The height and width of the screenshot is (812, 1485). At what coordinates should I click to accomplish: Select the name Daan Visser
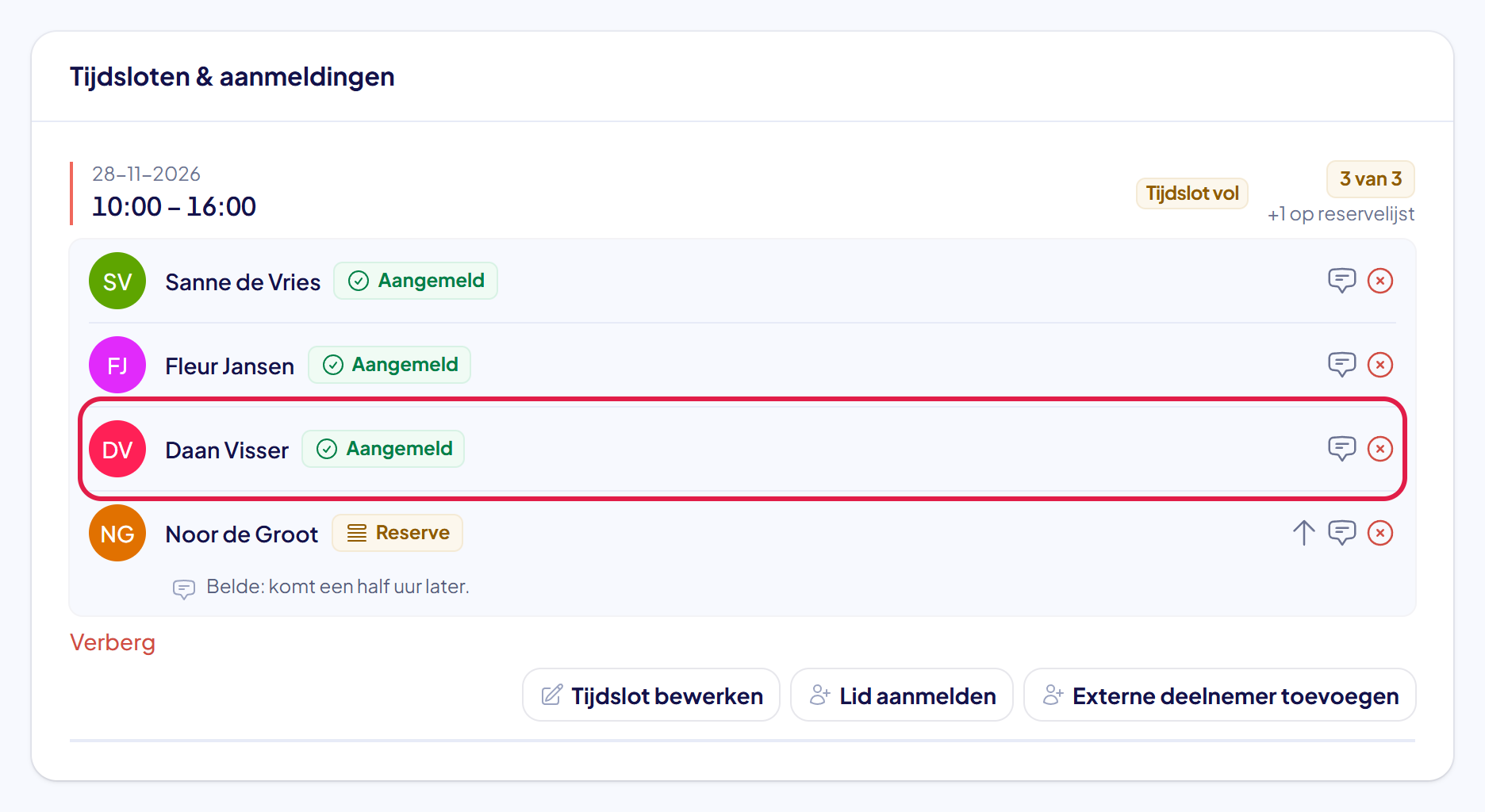[x=227, y=450]
